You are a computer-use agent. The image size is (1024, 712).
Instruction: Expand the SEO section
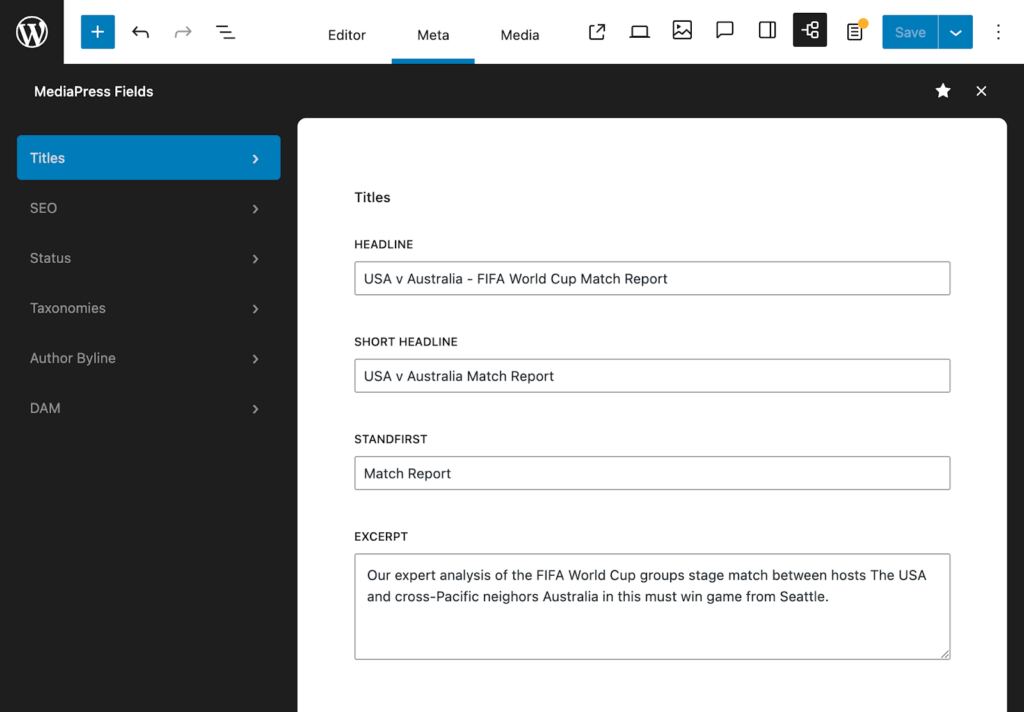148,208
